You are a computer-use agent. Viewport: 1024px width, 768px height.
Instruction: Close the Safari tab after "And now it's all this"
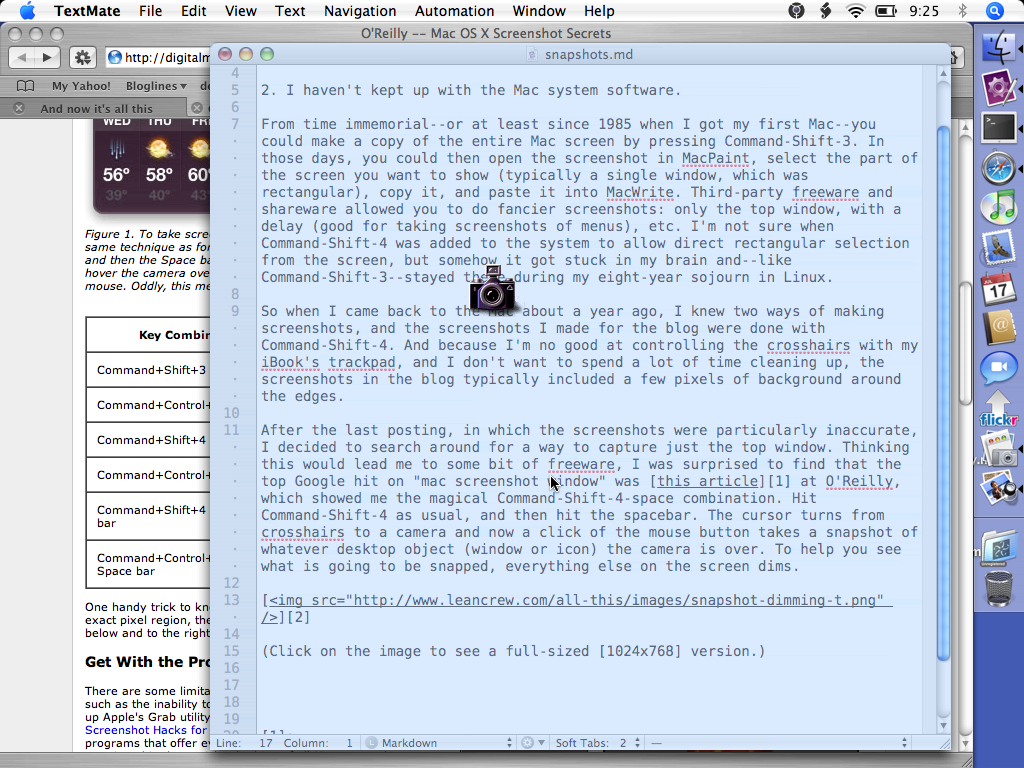(197, 108)
